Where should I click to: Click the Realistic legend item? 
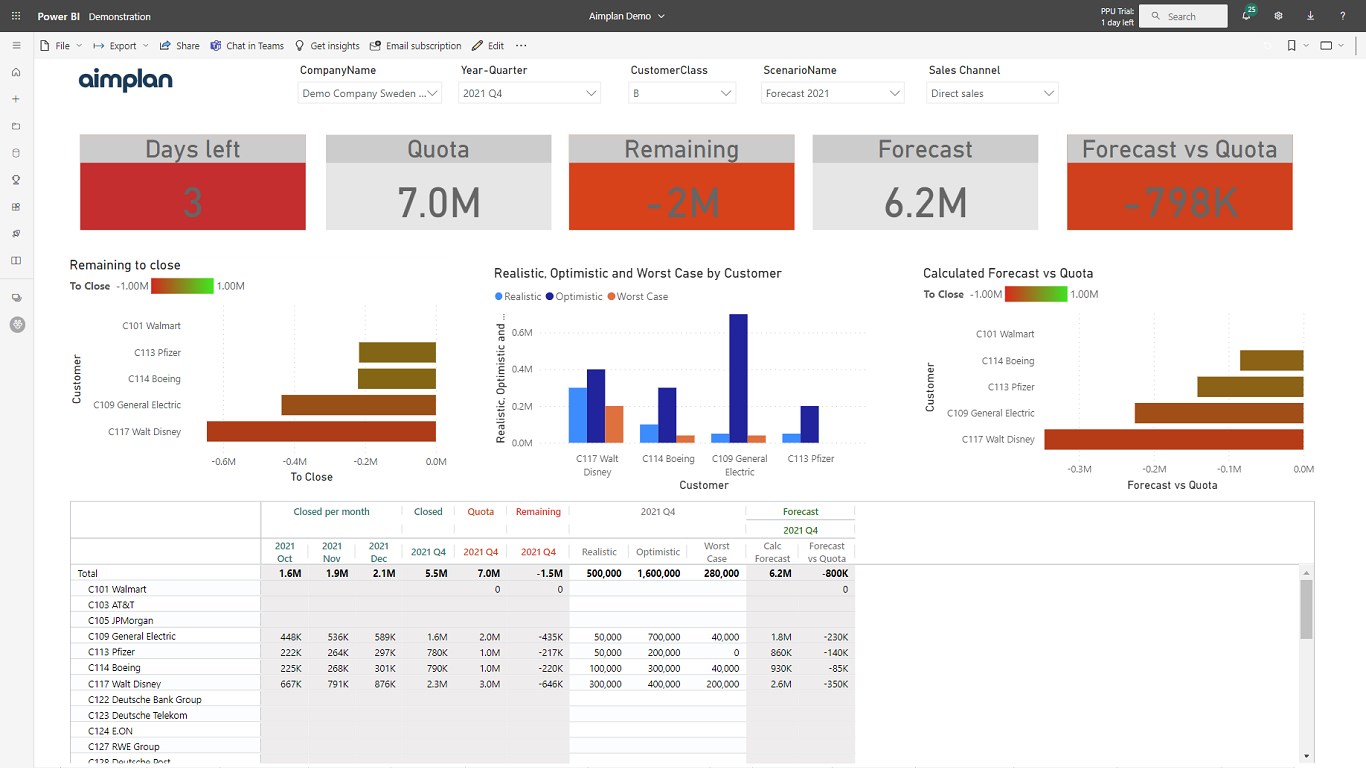click(517, 297)
